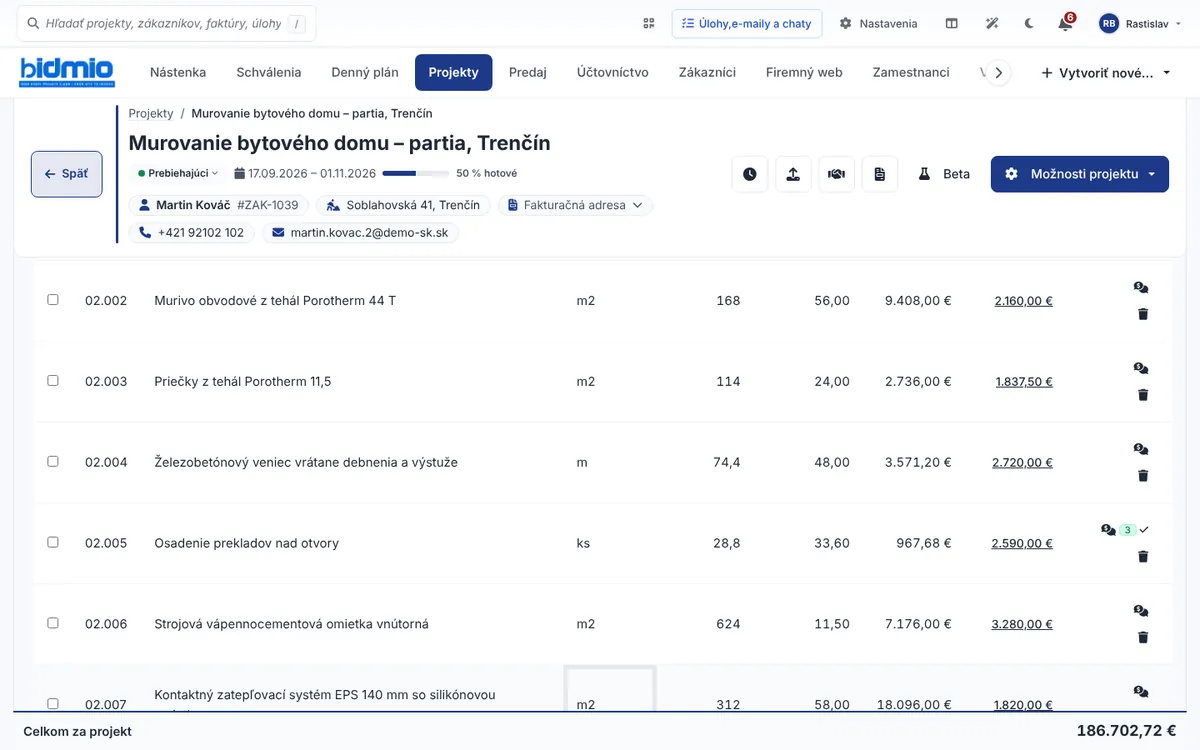Expand the Fakturačná adresa dropdown
1200x750 pixels.
(x=575, y=205)
